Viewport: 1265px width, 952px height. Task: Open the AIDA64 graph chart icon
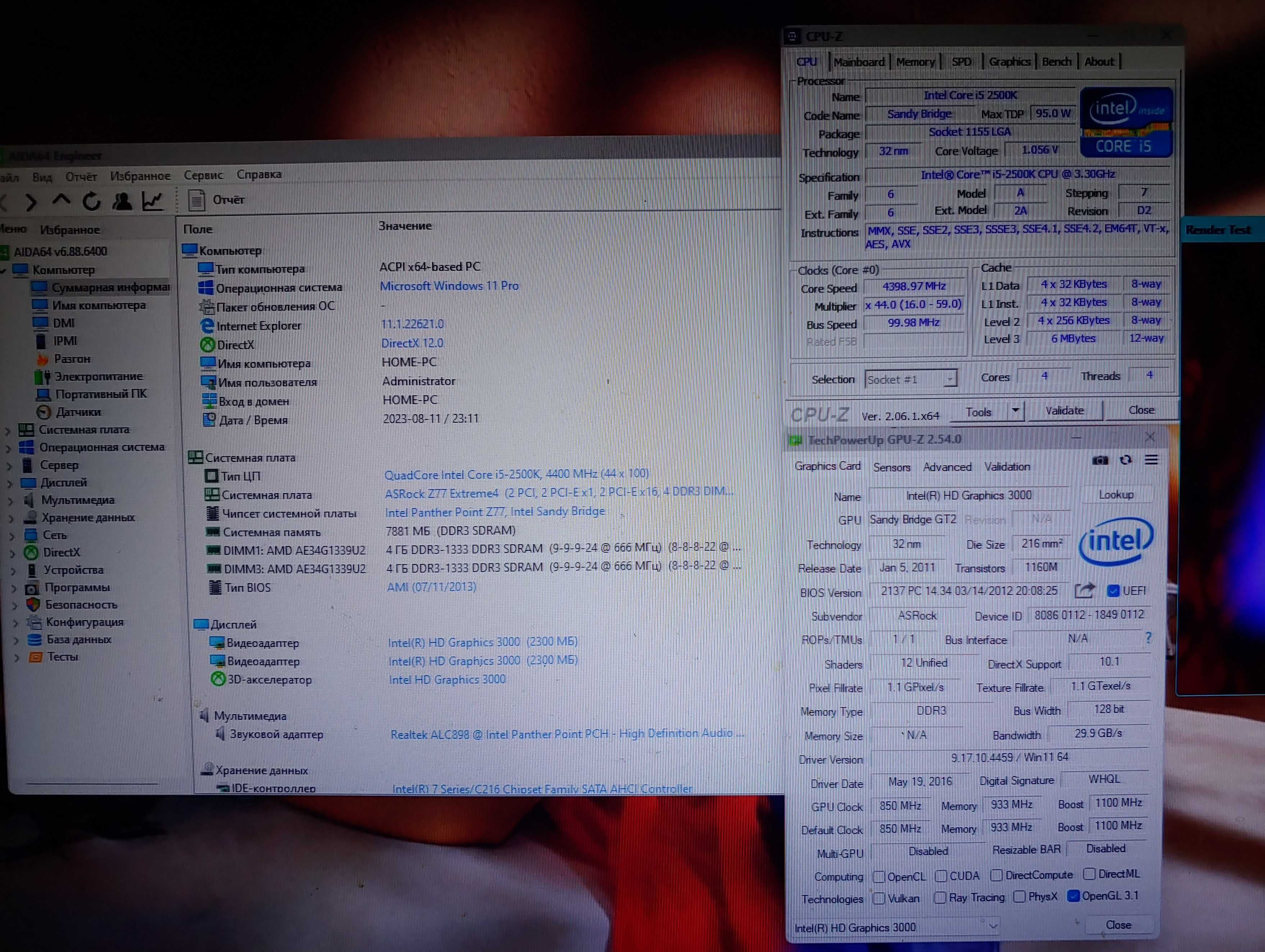click(153, 201)
